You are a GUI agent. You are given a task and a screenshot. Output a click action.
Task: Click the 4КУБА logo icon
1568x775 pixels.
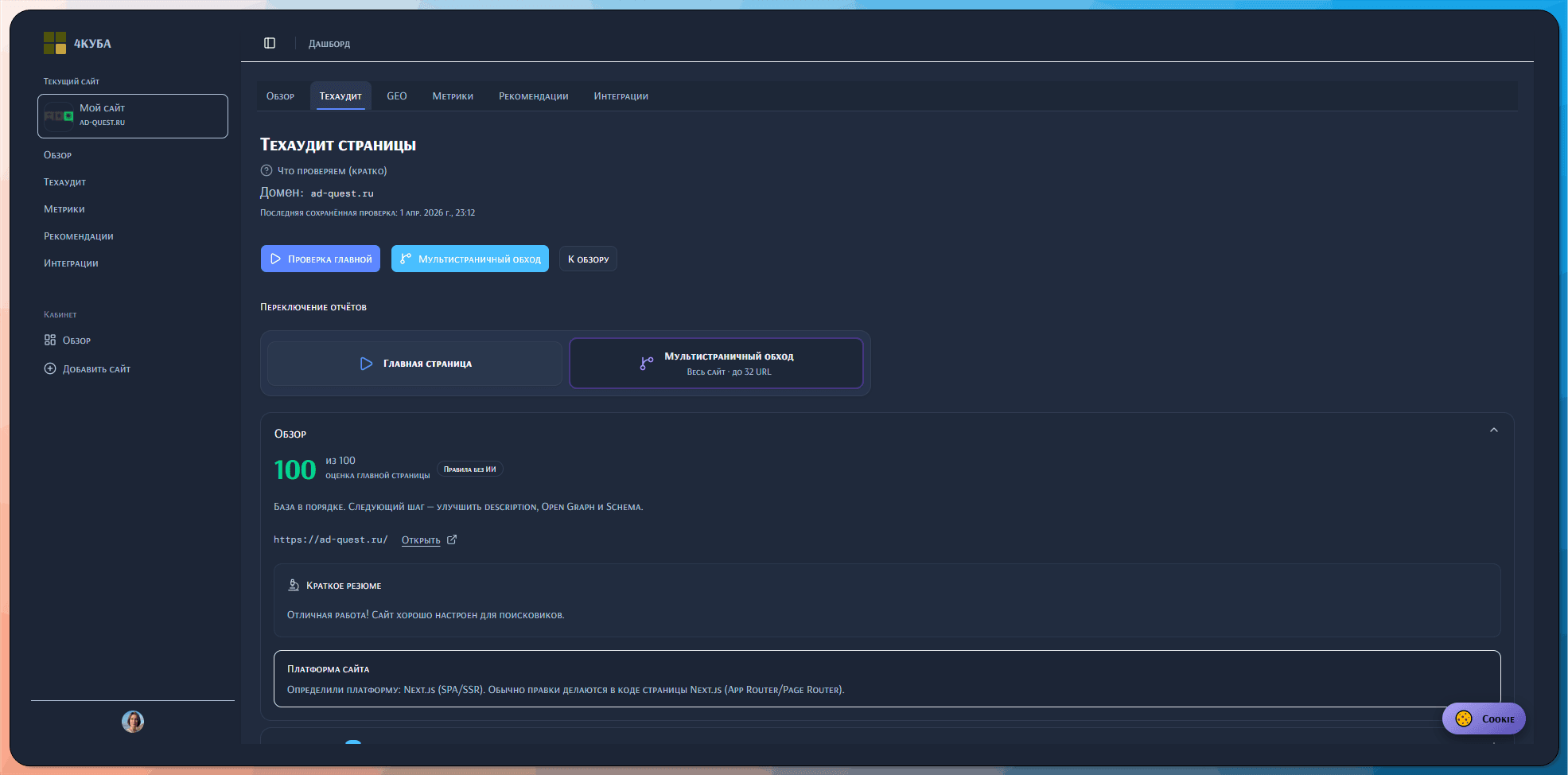click(x=55, y=43)
